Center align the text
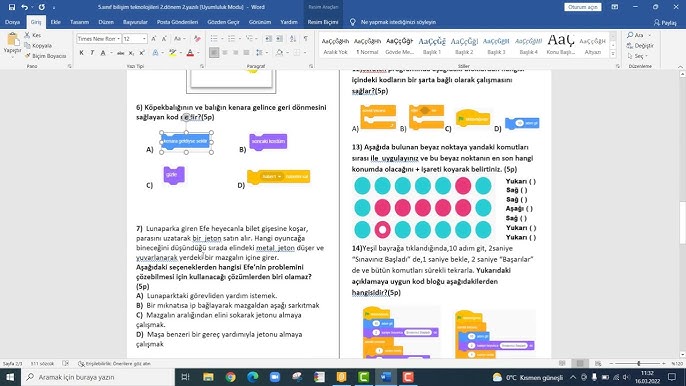This screenshot has width=686, height=386. coord(224,53)
